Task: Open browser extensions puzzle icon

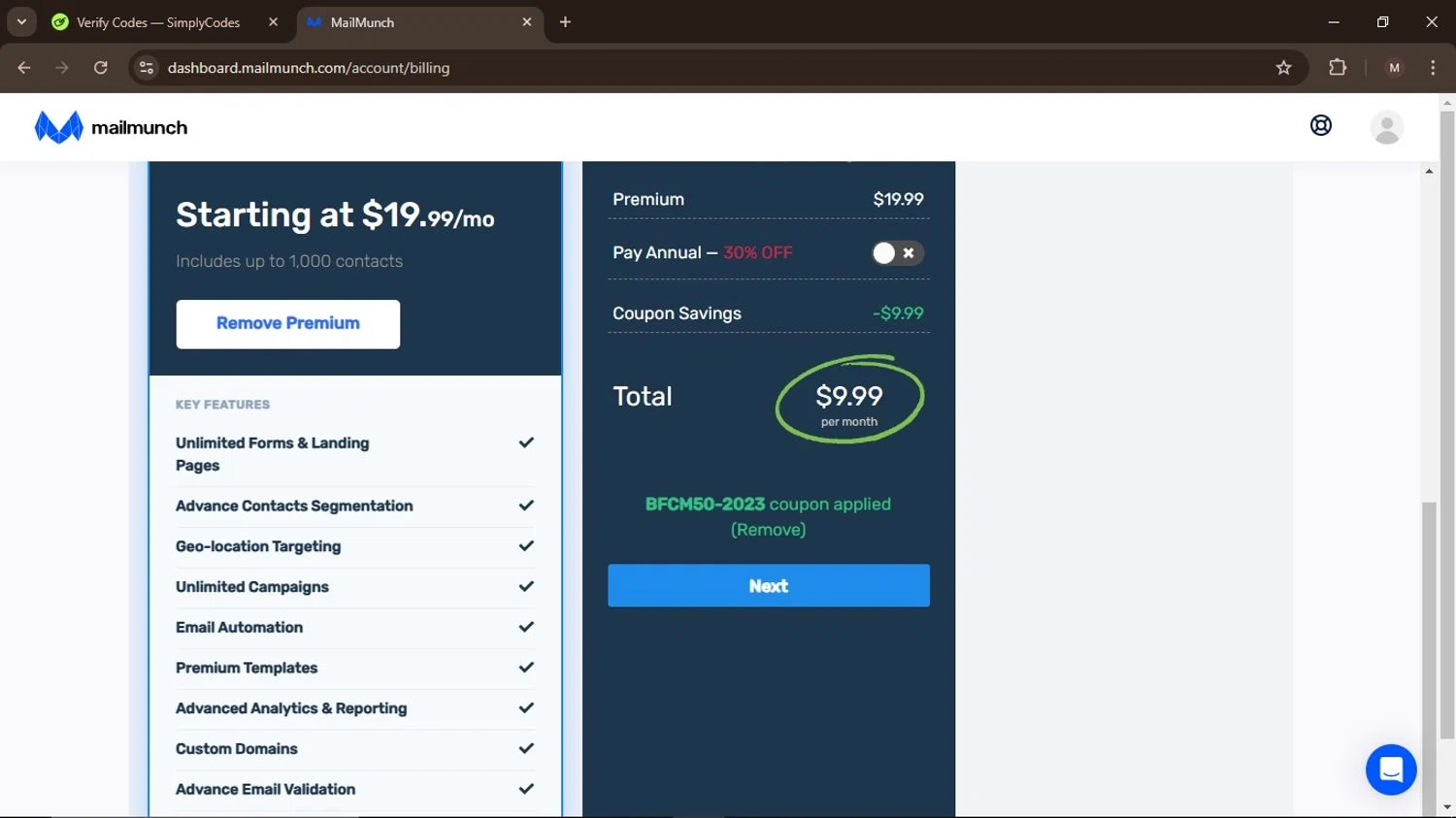Action: tap(1338, 68)
